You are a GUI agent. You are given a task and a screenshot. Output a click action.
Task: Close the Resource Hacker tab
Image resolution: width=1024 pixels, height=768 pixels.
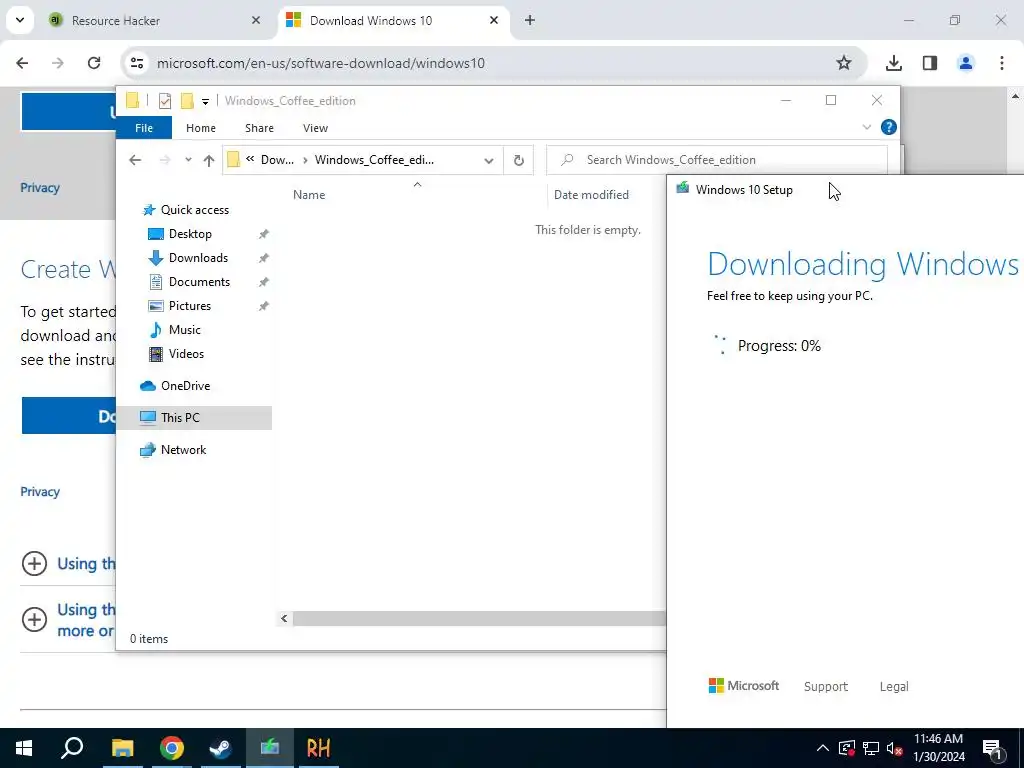click(x=256, y=20)
